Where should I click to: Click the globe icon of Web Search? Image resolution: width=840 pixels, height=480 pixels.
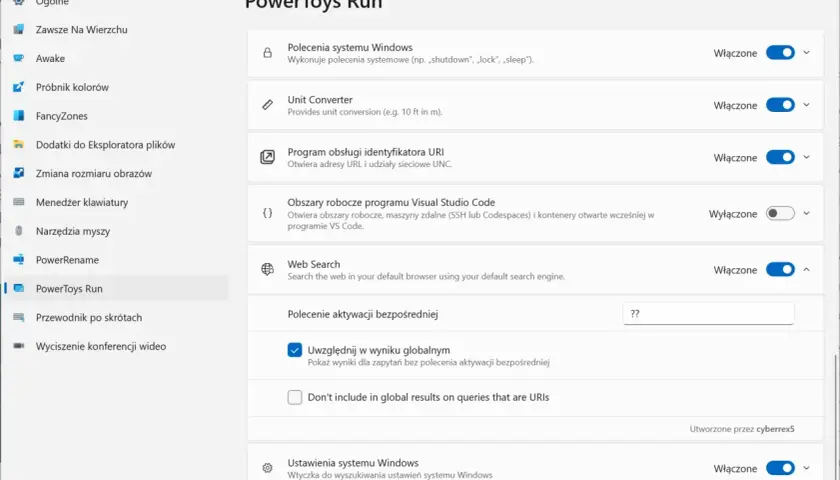coord(267,269)
